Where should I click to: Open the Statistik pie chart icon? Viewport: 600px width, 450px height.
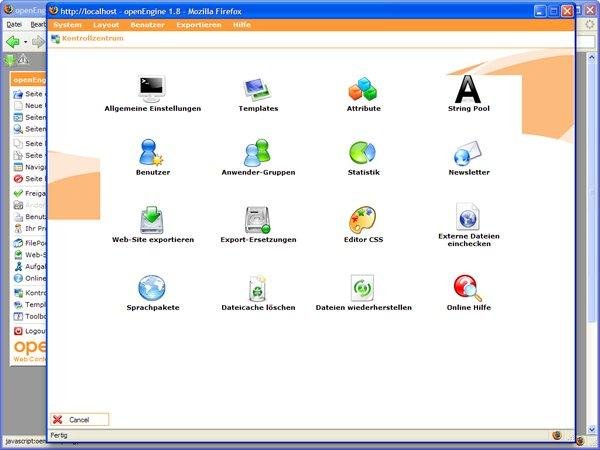pyautogui.click(x=362, y=153)
